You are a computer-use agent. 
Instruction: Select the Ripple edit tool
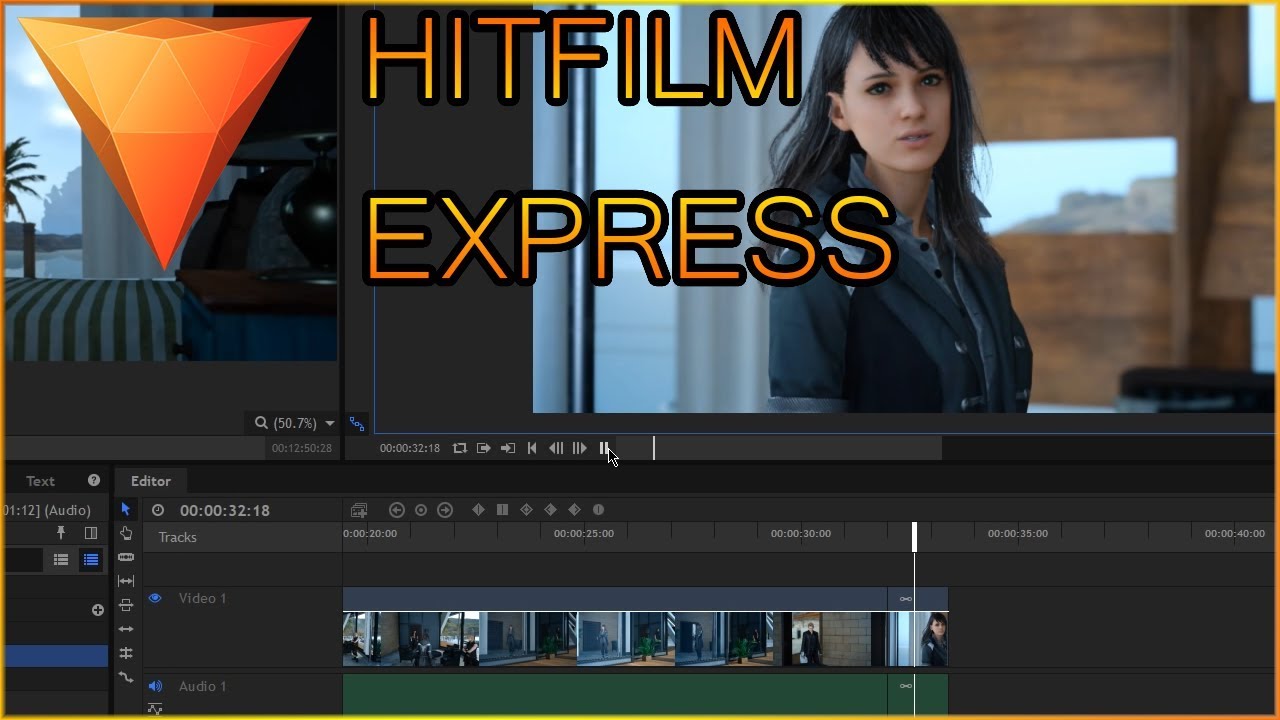pyautogui.click(x=126, y=629)
